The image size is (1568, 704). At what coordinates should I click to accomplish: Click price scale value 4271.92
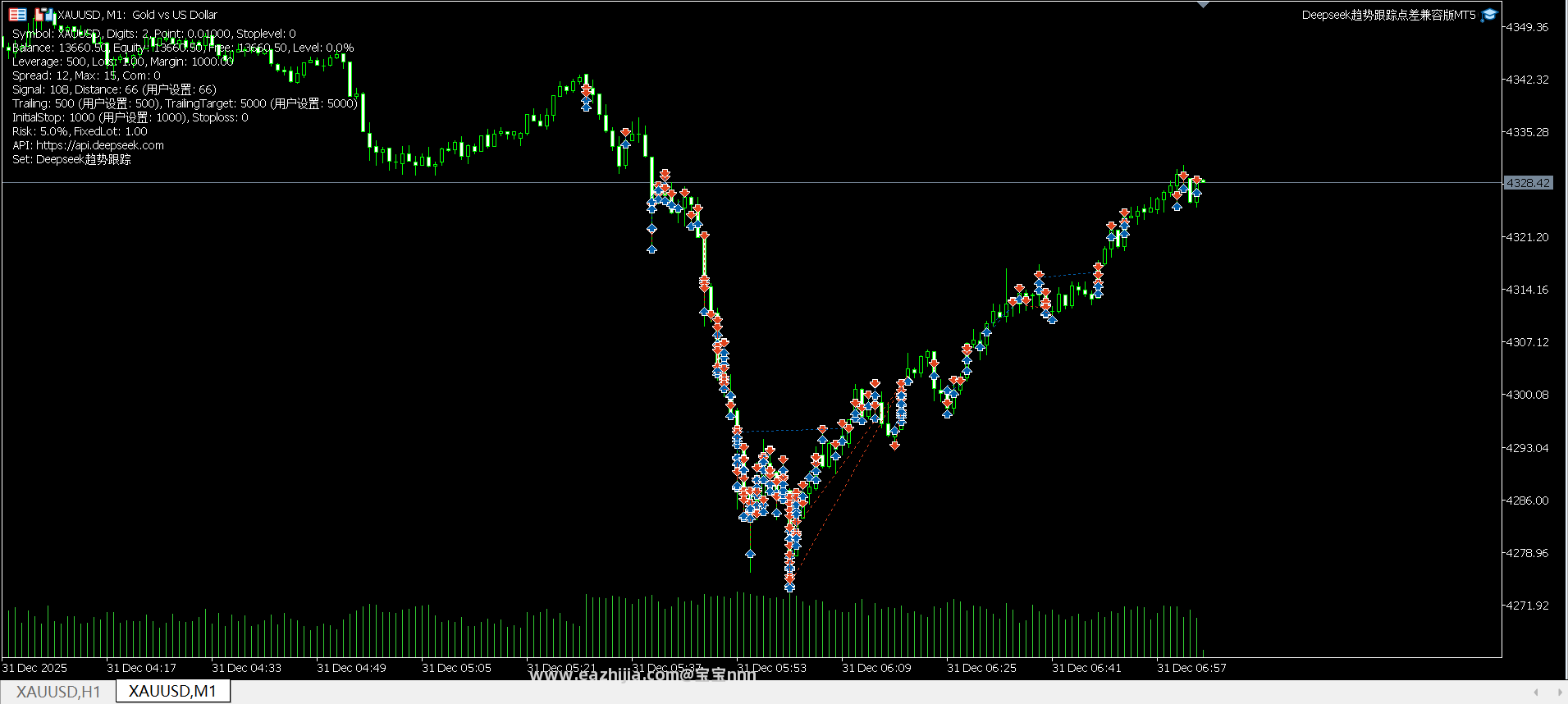pyautogui.click(x=1527, y=606)
